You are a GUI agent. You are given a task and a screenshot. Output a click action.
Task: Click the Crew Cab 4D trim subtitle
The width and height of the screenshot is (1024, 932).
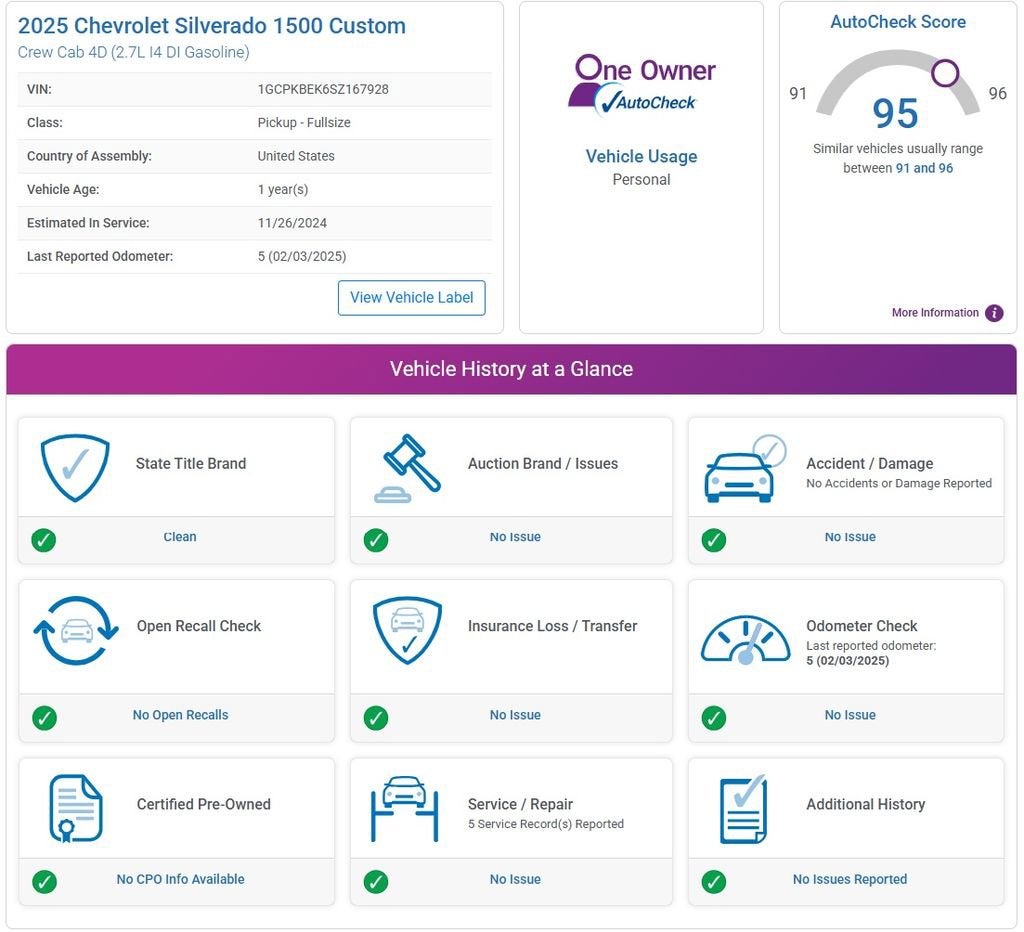pos(133,52)
